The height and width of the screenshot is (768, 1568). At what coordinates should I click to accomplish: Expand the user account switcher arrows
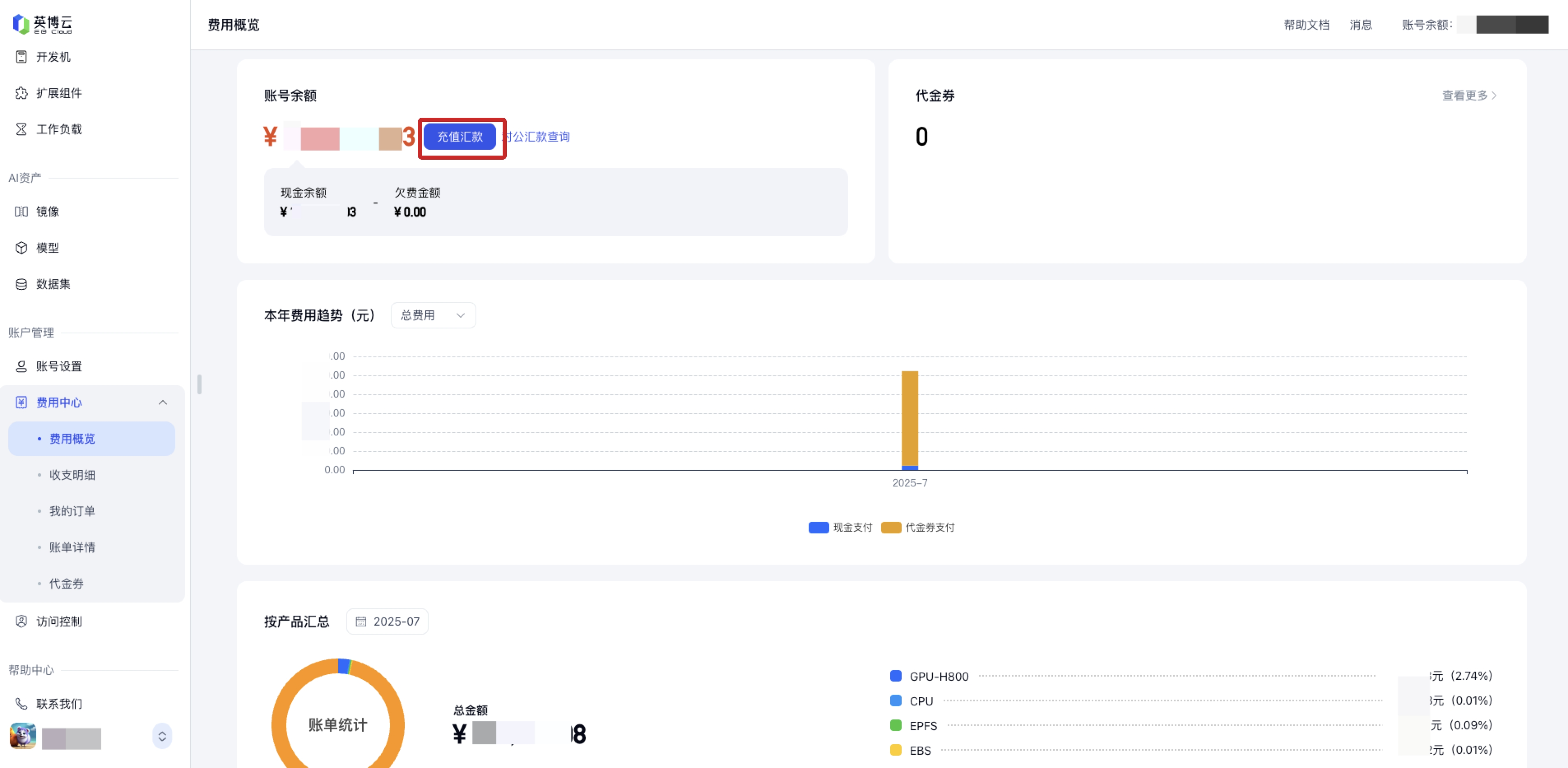click(x=162, y=736)
